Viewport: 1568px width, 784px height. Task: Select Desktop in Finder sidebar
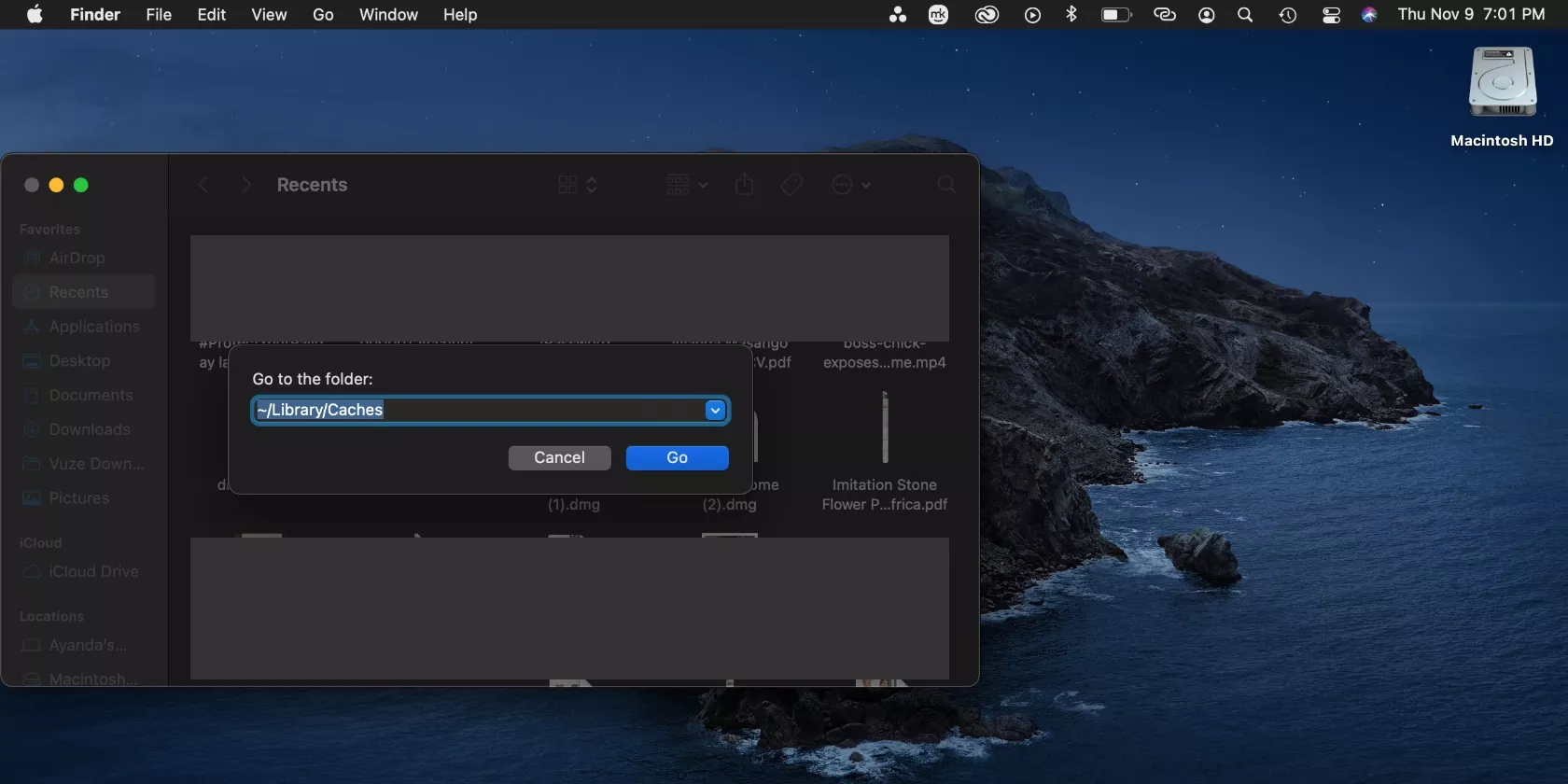click(84, 361)
